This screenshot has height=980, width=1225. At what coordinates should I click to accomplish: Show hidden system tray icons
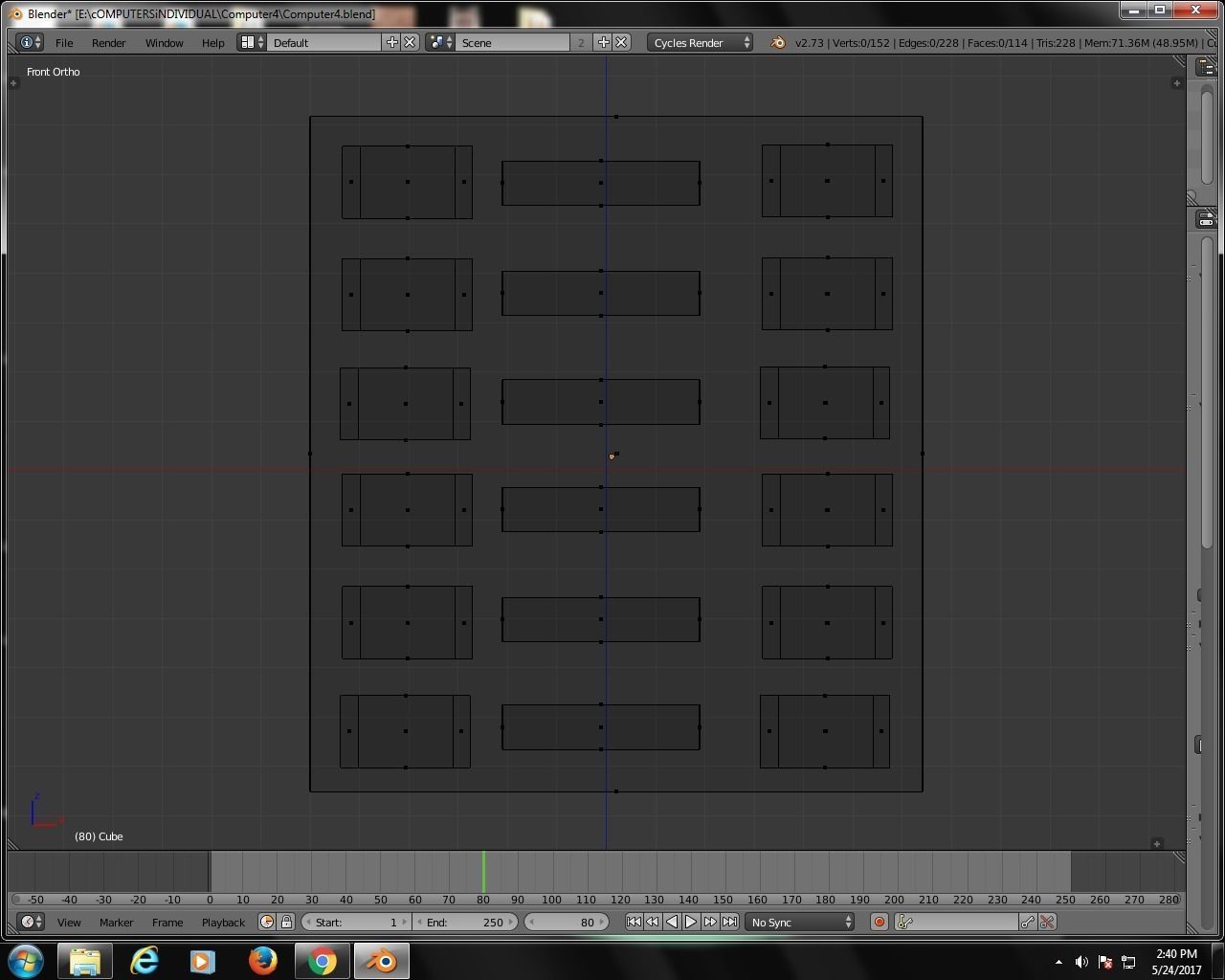point(1058,962)
